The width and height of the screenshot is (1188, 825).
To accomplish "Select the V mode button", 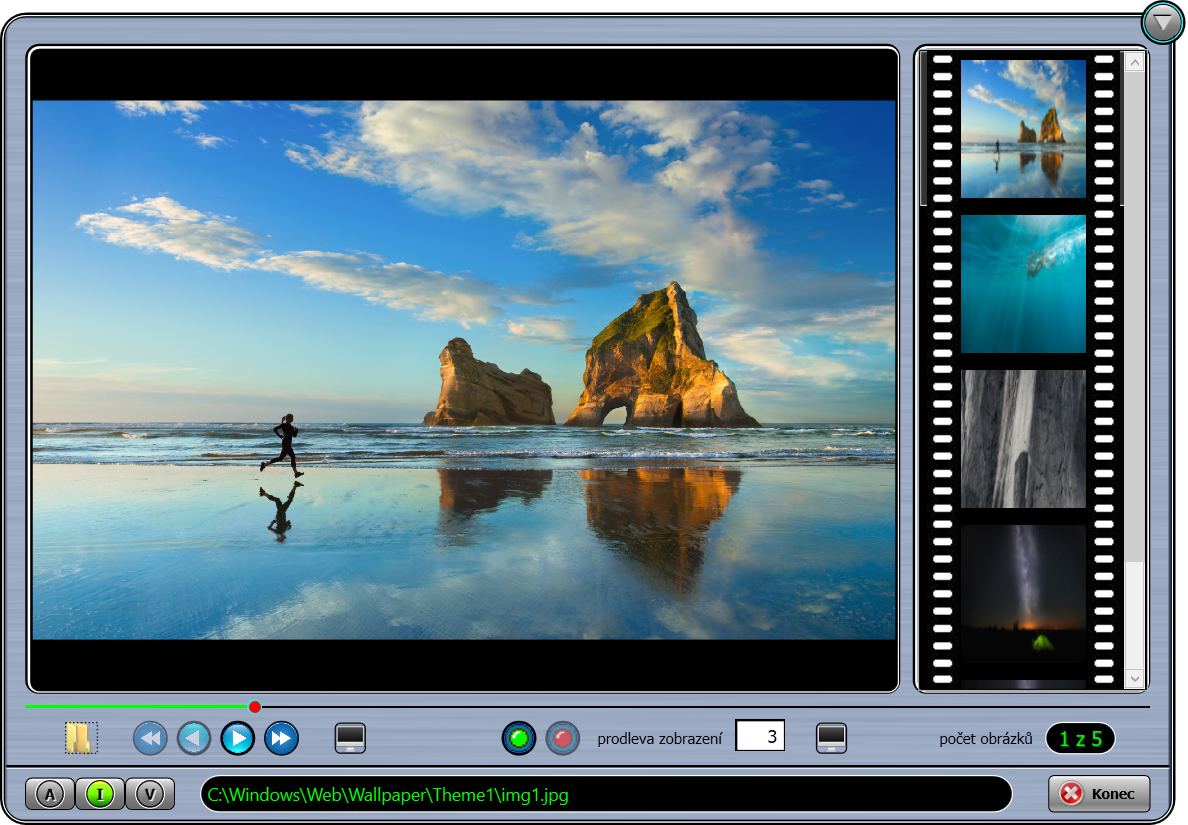I will (x=150, y=794).
